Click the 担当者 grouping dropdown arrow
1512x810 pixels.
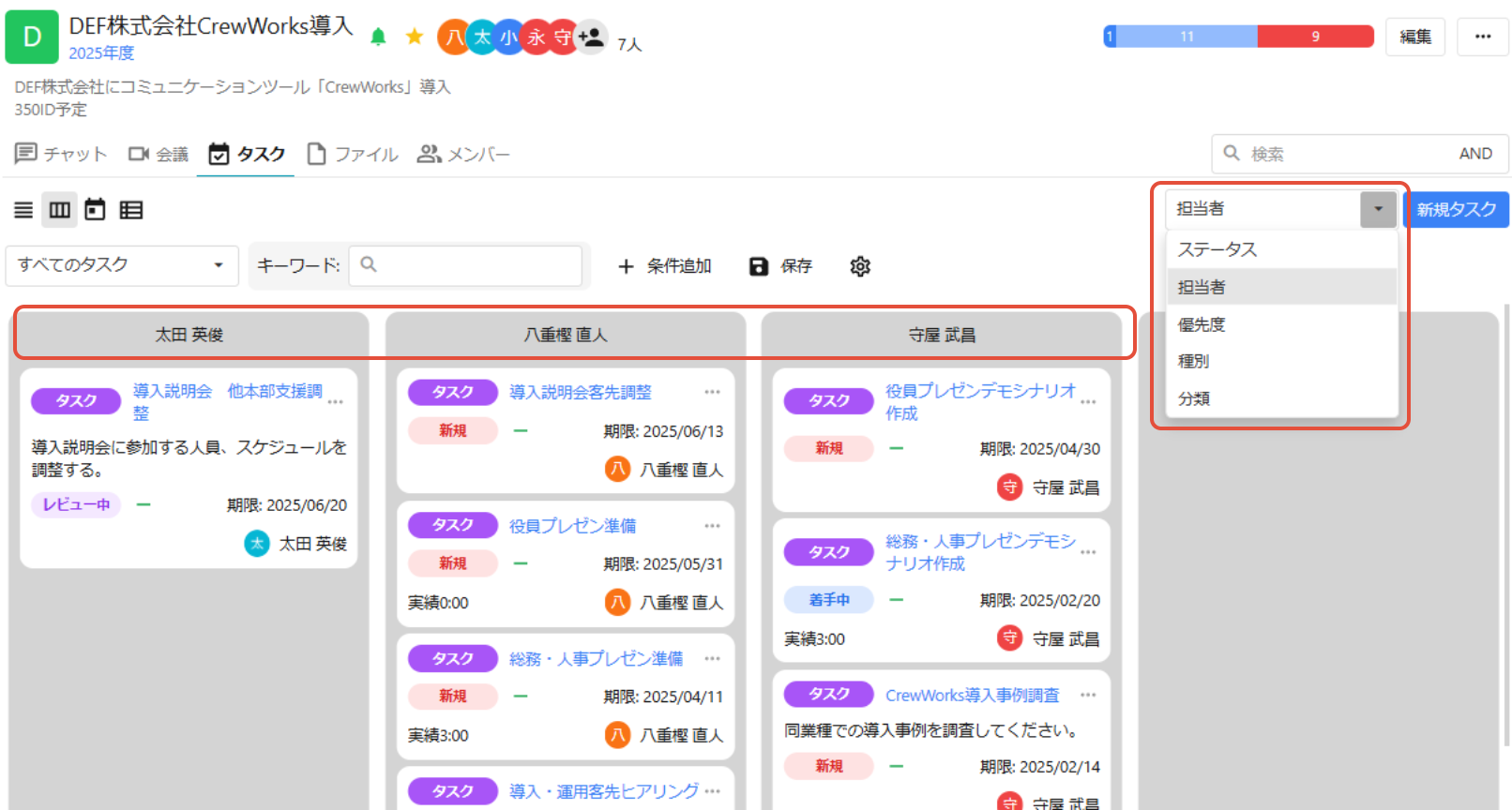coord(1378,209)
